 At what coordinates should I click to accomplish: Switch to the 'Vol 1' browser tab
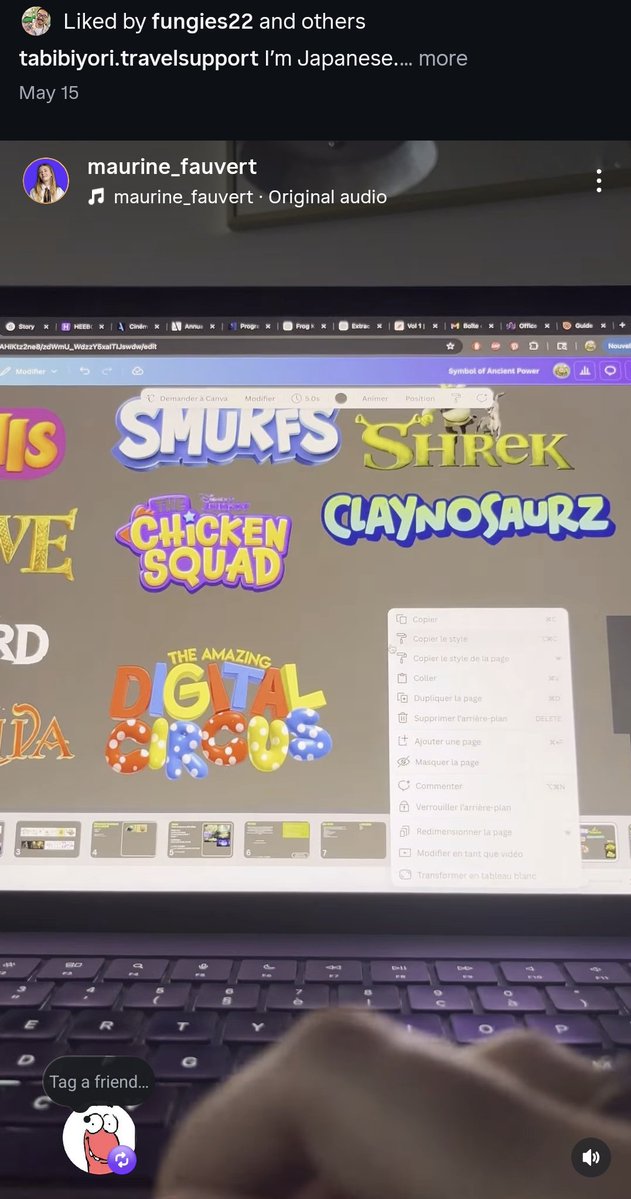[x=416, y=326]
